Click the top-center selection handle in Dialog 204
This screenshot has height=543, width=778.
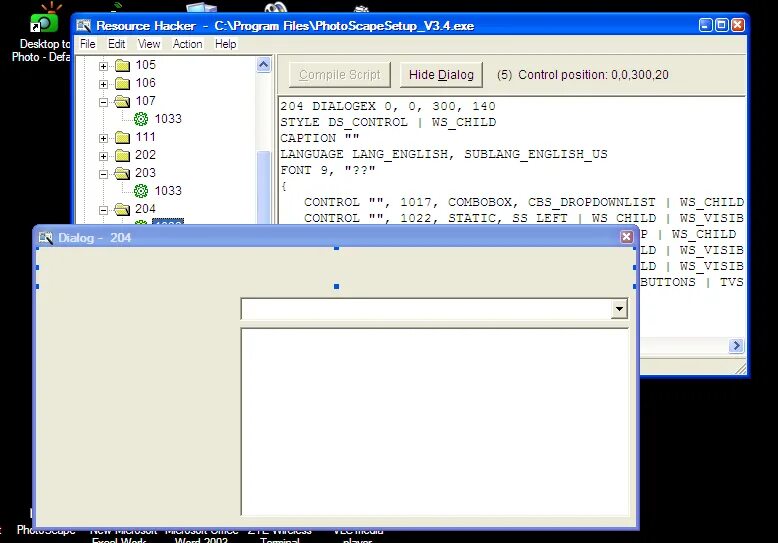pyautogui.click(x=336, y=248)
